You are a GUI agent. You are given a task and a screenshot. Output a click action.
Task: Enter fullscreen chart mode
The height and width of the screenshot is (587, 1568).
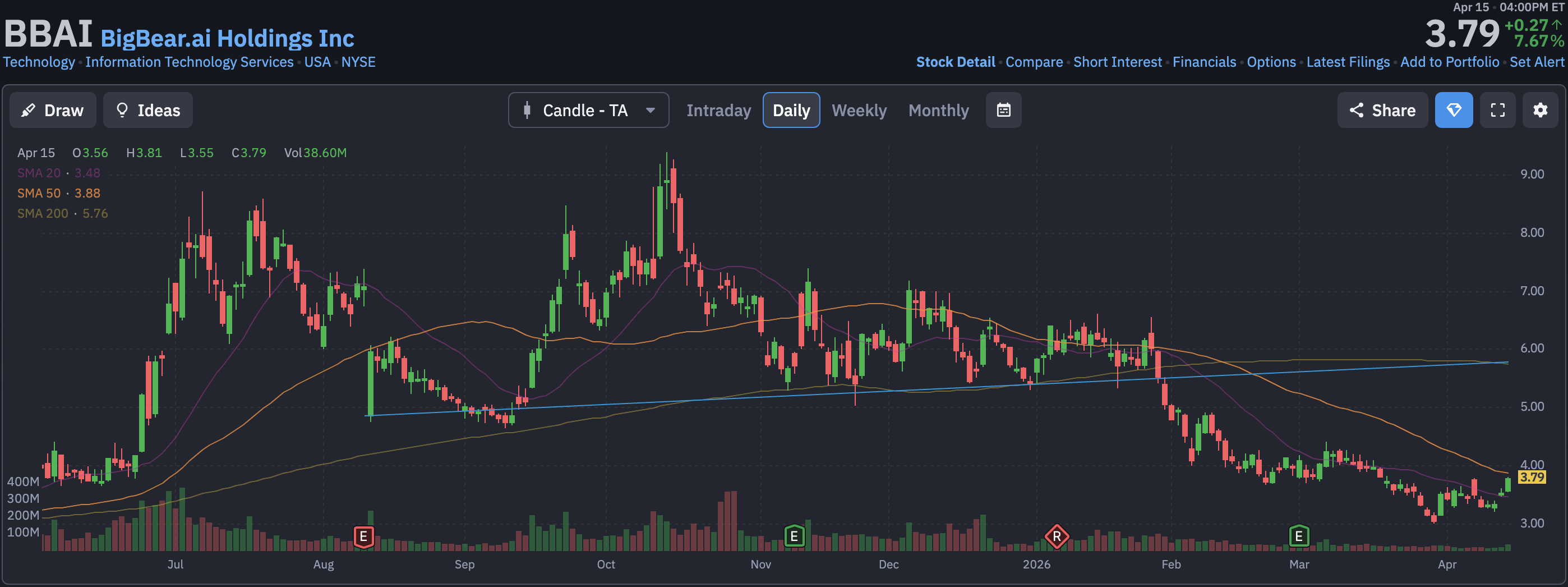tap(1497, 110)
